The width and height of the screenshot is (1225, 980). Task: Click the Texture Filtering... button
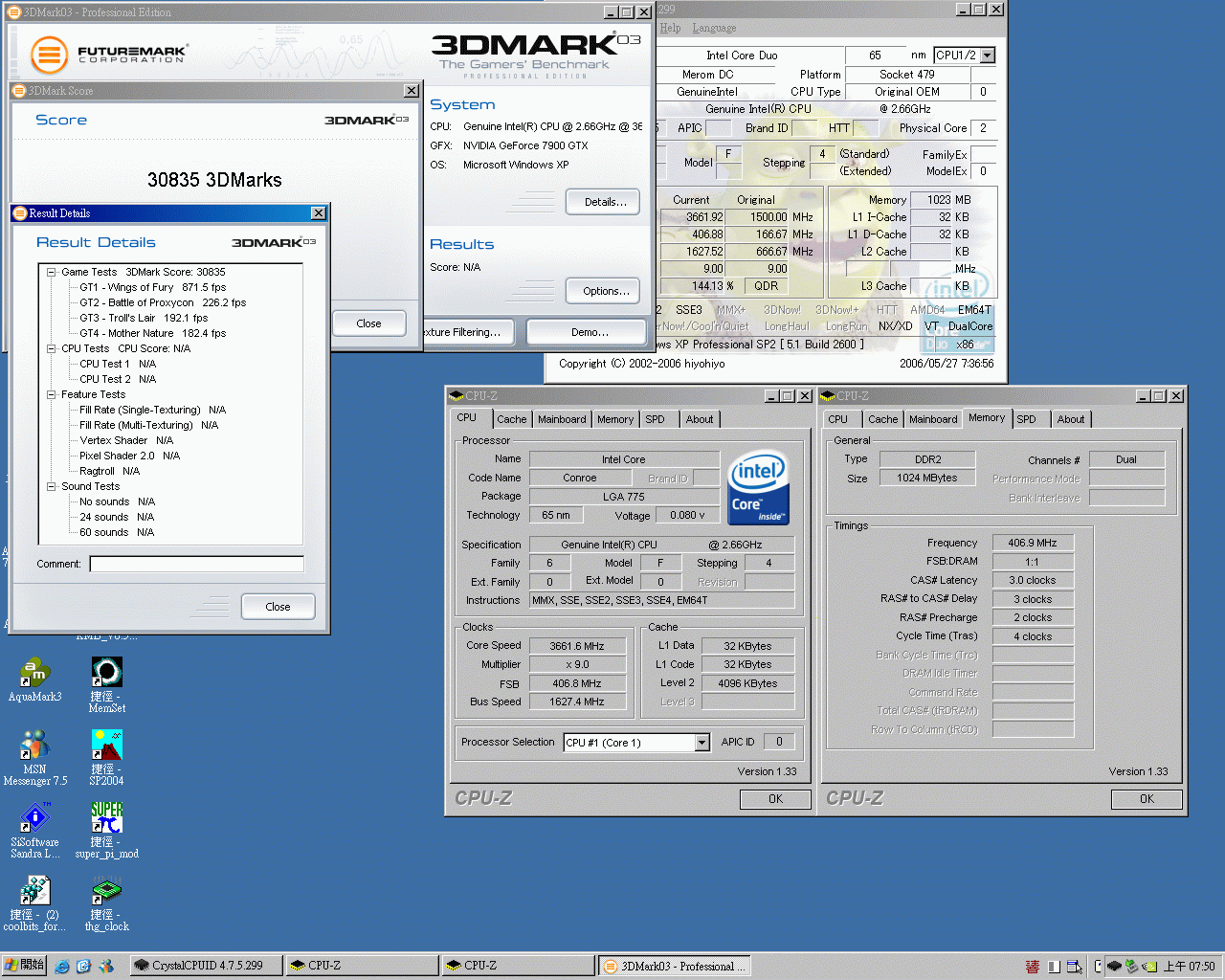click(x=468, y=332)
